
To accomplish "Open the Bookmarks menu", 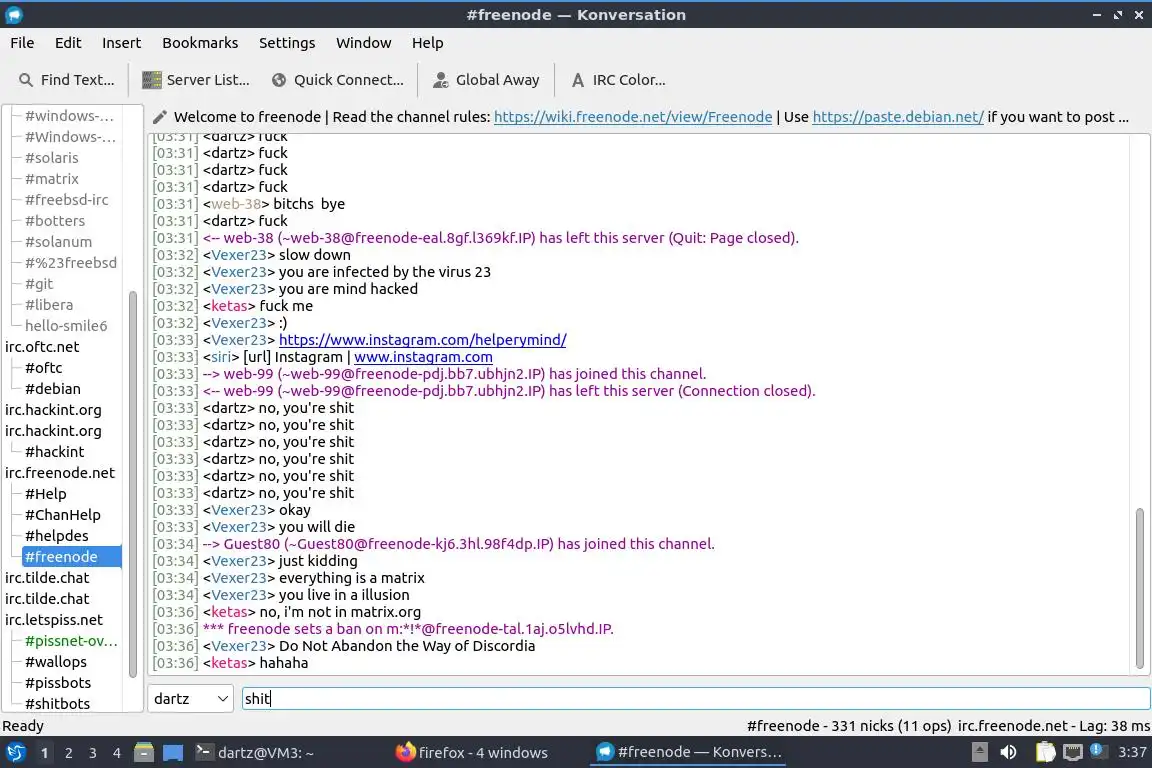I will tap(200, 43).
